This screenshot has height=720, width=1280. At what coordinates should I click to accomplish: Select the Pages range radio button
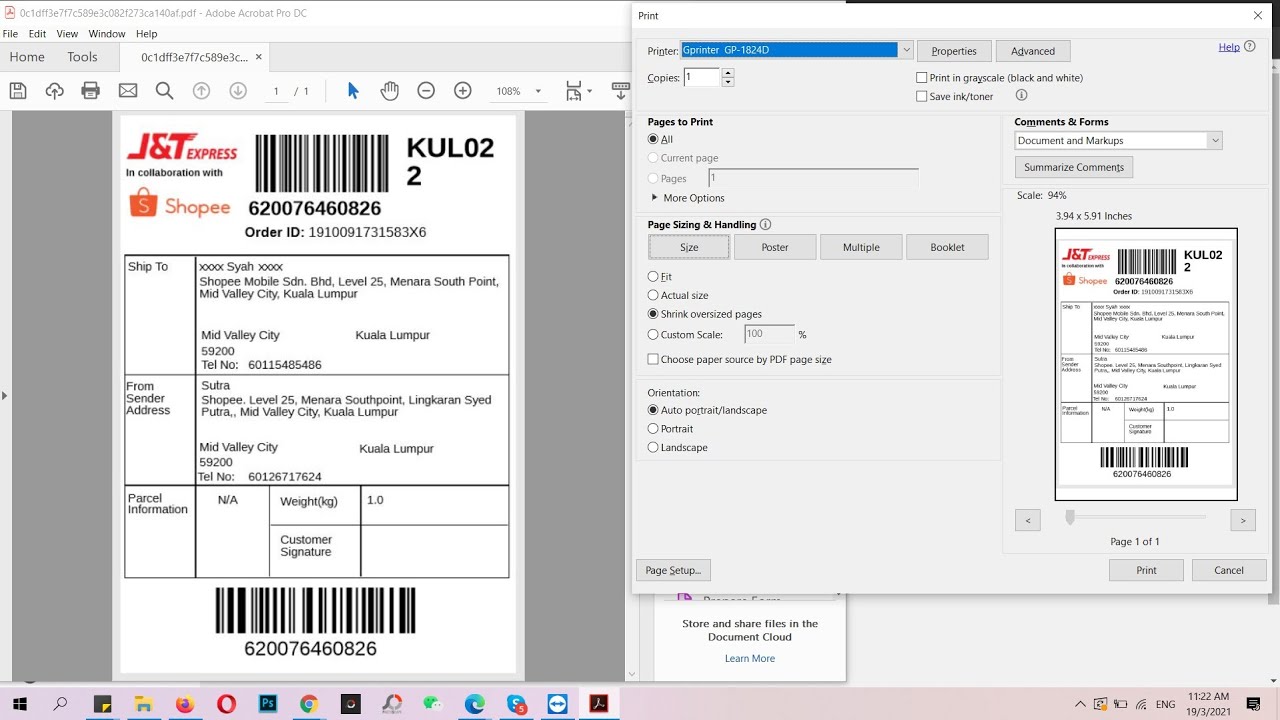tap(653, 178)
